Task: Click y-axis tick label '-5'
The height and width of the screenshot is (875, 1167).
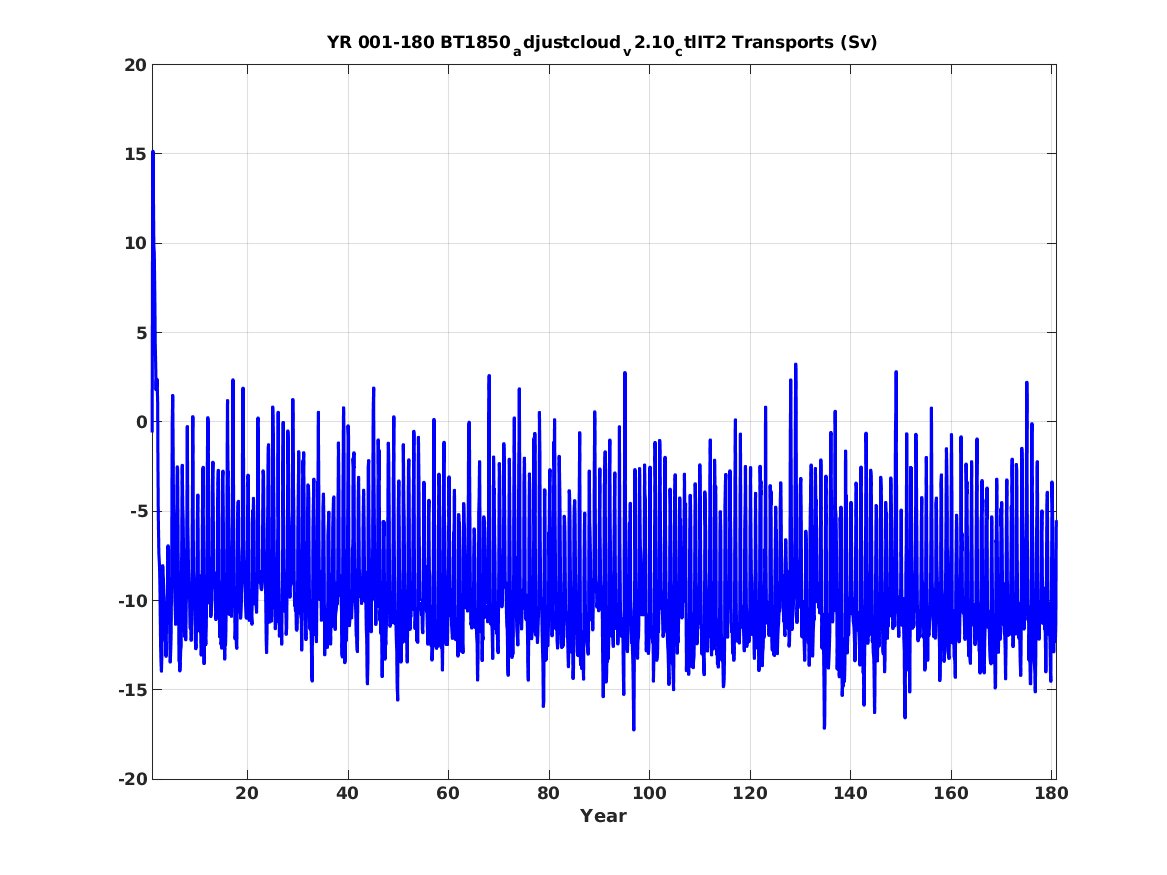Action: coord(138,512)
